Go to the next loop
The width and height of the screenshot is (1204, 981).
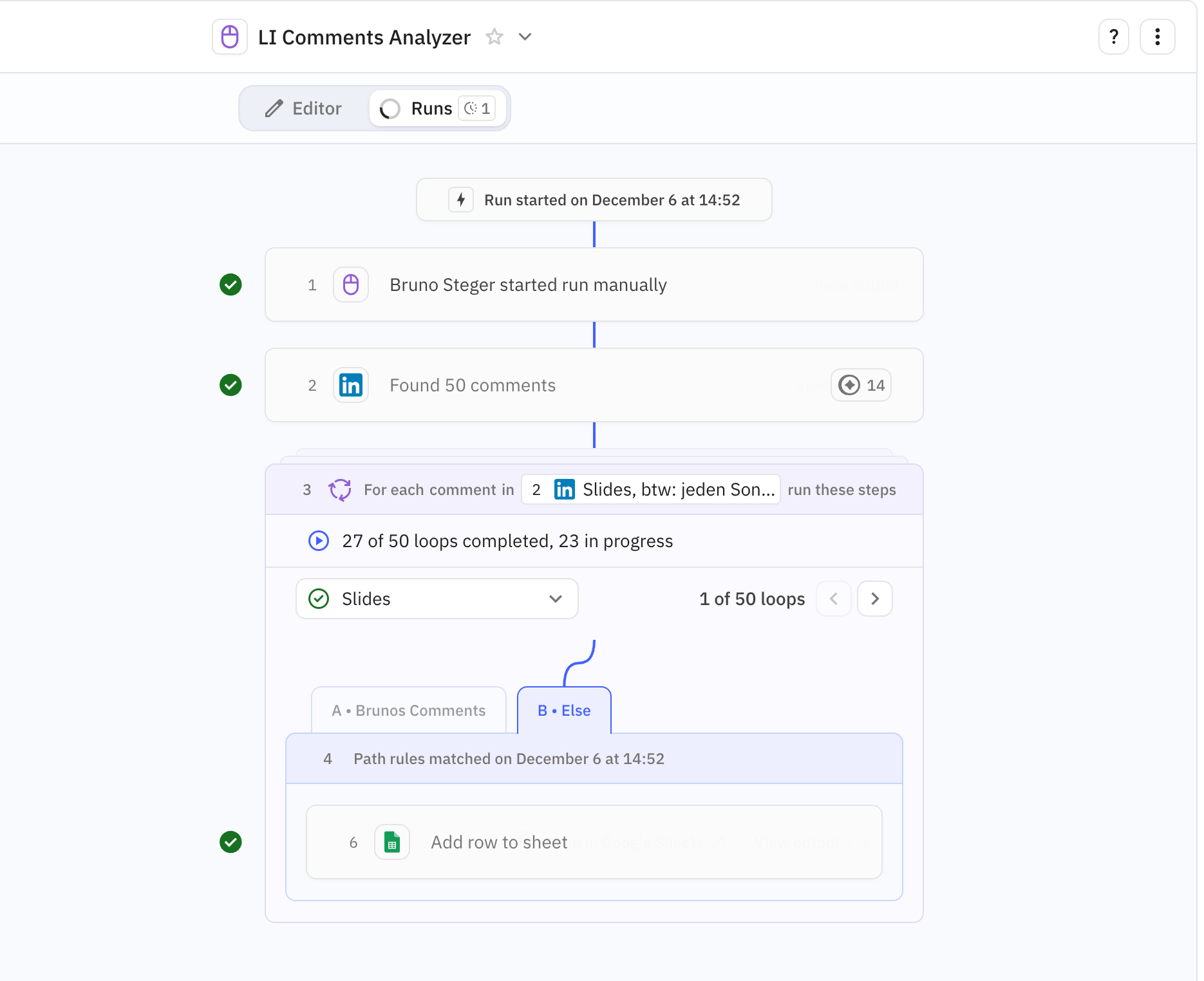tap(875, 599)
